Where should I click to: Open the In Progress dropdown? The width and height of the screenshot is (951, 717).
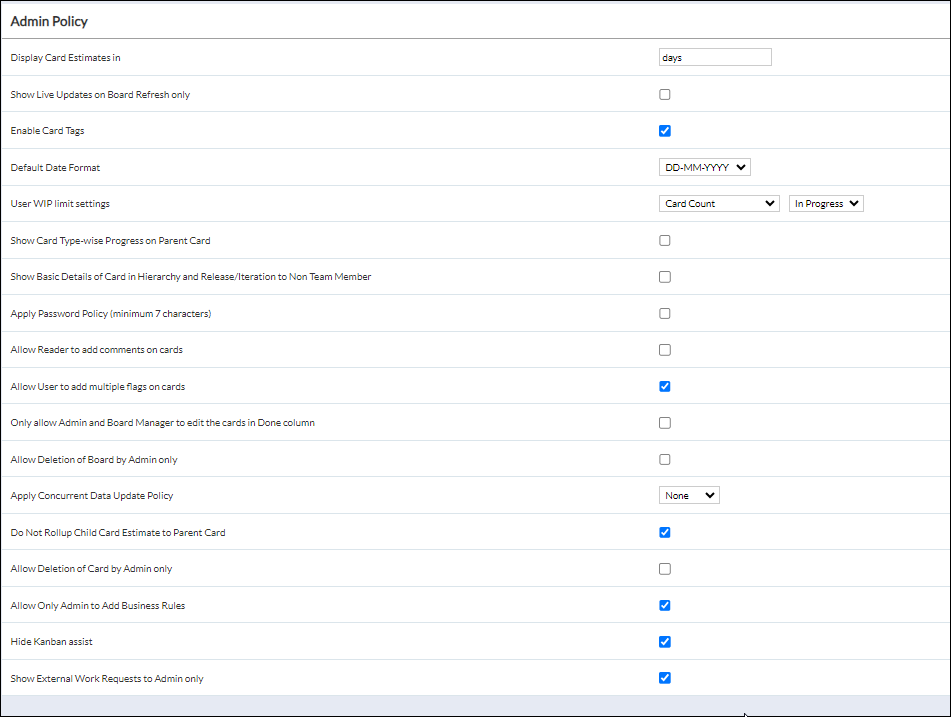[x=825, y=203]
